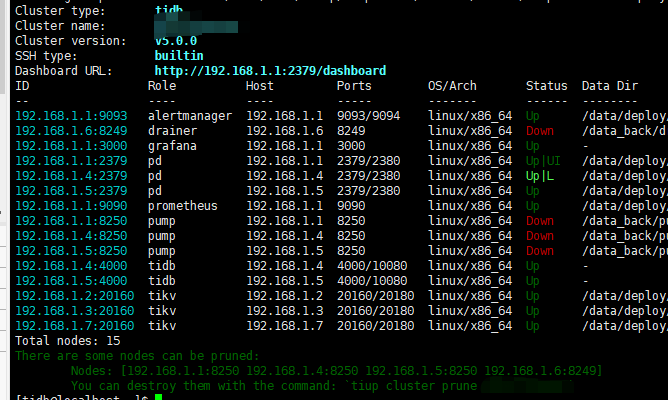668x400 pixels.
Task: Click ports 9093/9094 in alertmanager row
Action: point(369,116)
